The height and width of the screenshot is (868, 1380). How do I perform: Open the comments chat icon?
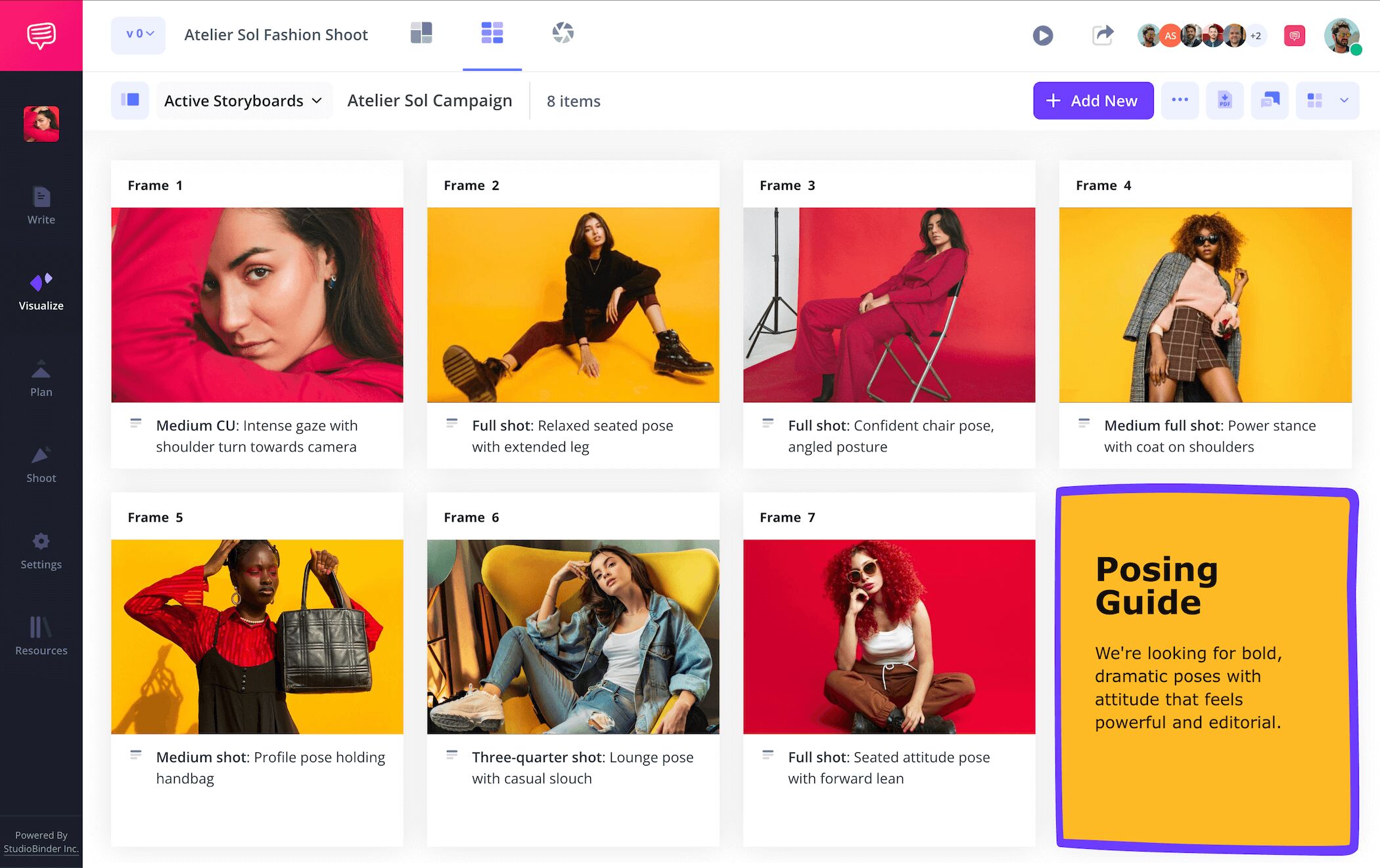click(1293, 35)
